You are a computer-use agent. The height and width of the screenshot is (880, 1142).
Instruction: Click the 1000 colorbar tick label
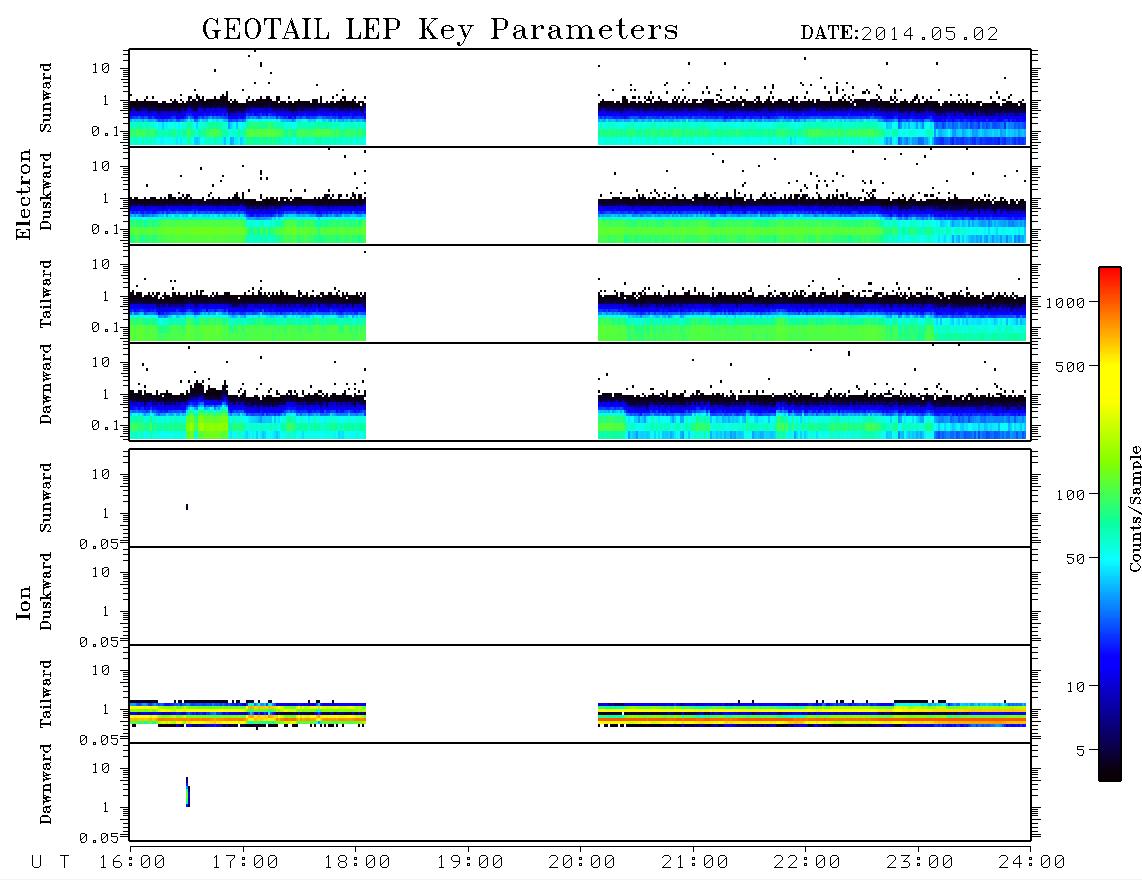1065,303
